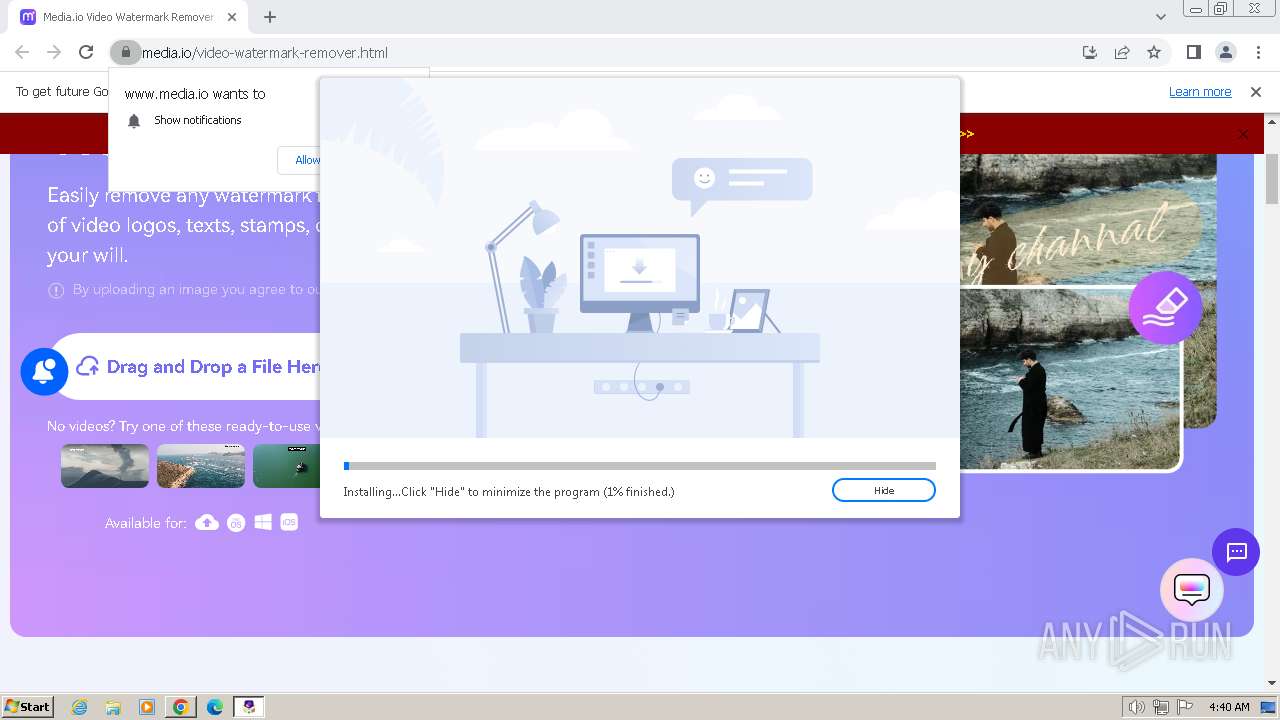1280x720 pixels.
Task: Switch to installer app in taskbar
Action: pos(248,707)
